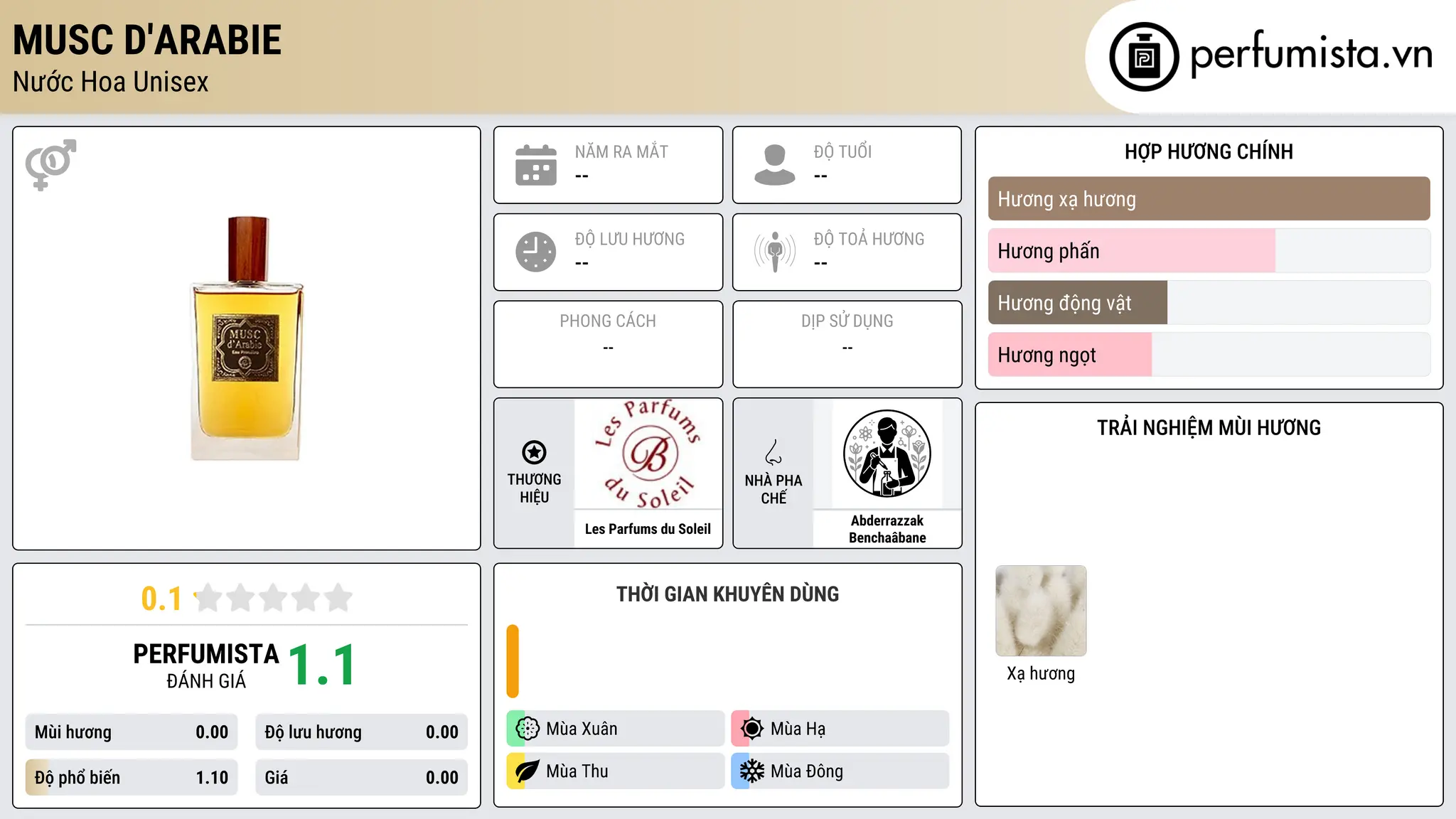This screenshot has width=1456, height=819.
Task: Click the spring flower icon
Action: click(x=528, y=729)
